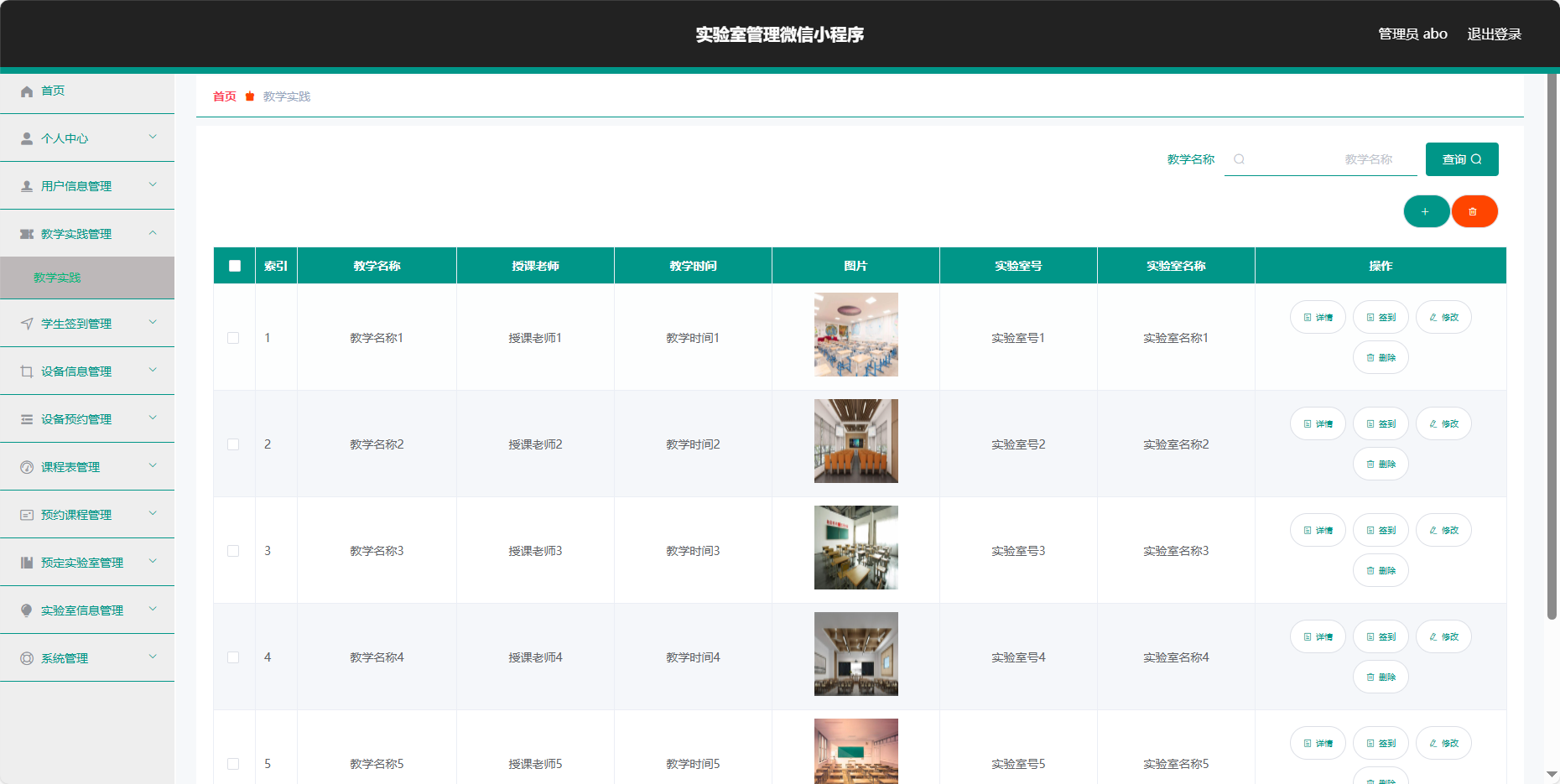Image resolution: width=1560 pixels, height=784 pixels.
Task: Click the page vertical scrollbar
Action: coord(1552,346)
